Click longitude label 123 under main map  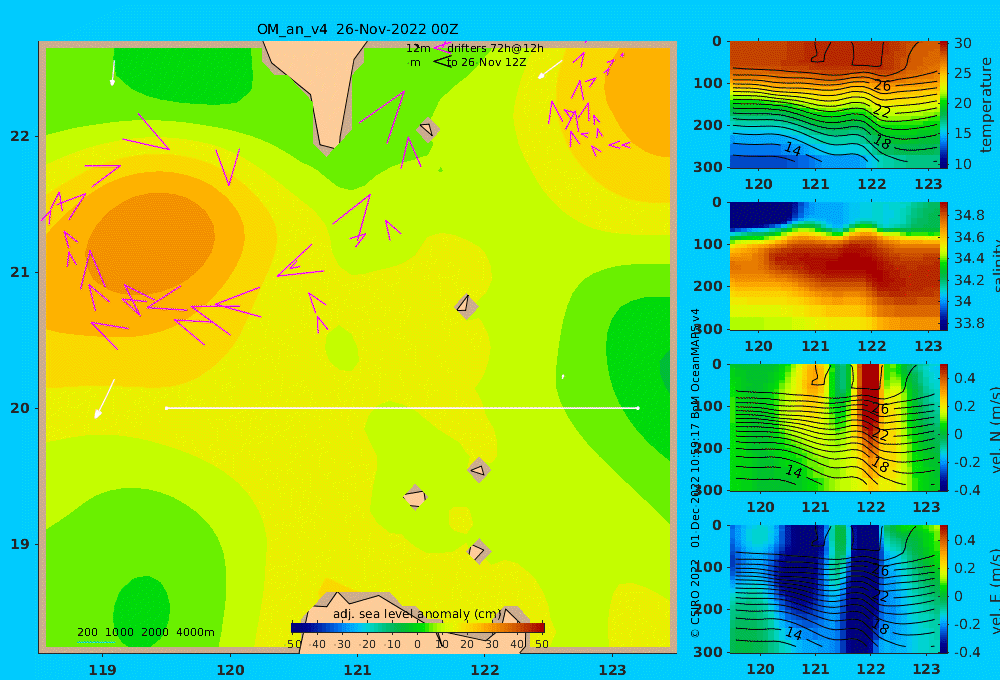tap(613, 670)
